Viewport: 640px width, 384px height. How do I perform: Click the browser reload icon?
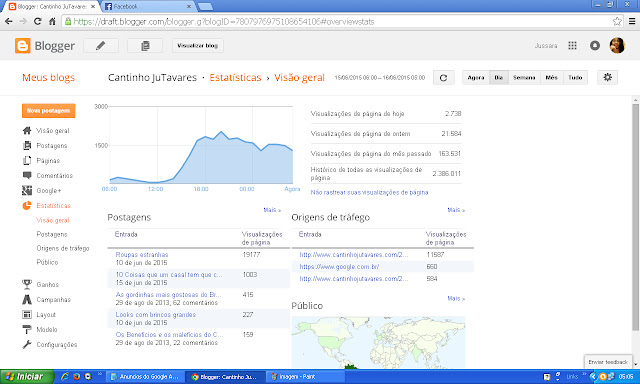pyautogui.click(x=38, y=21)
